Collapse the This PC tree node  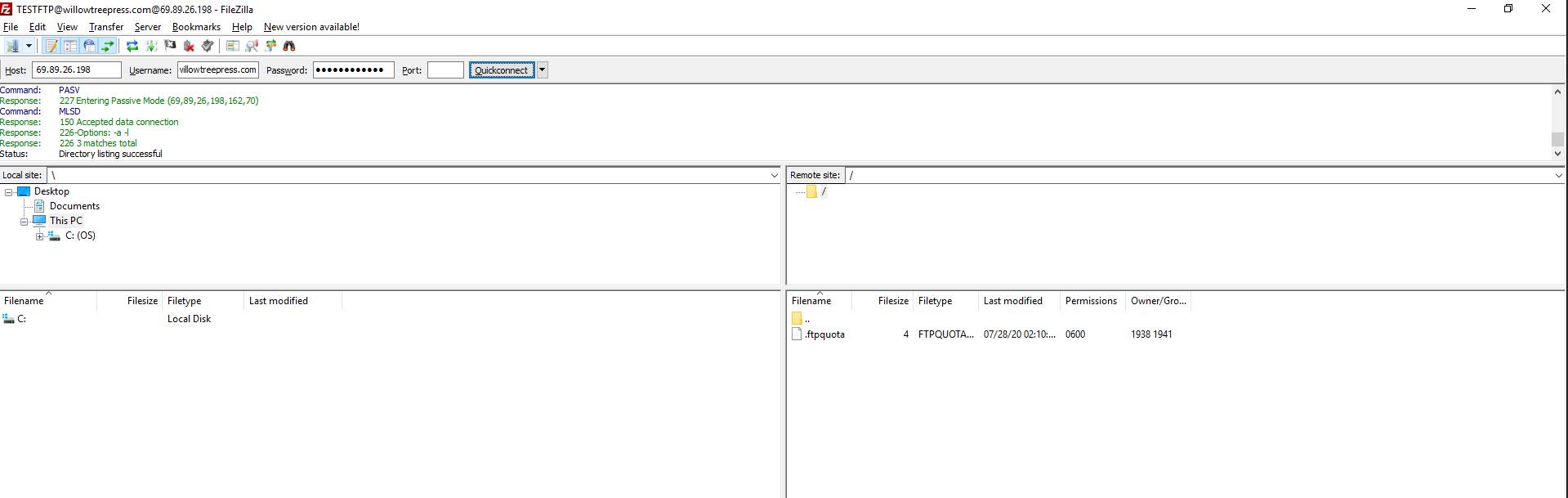(x=25, y=222)
